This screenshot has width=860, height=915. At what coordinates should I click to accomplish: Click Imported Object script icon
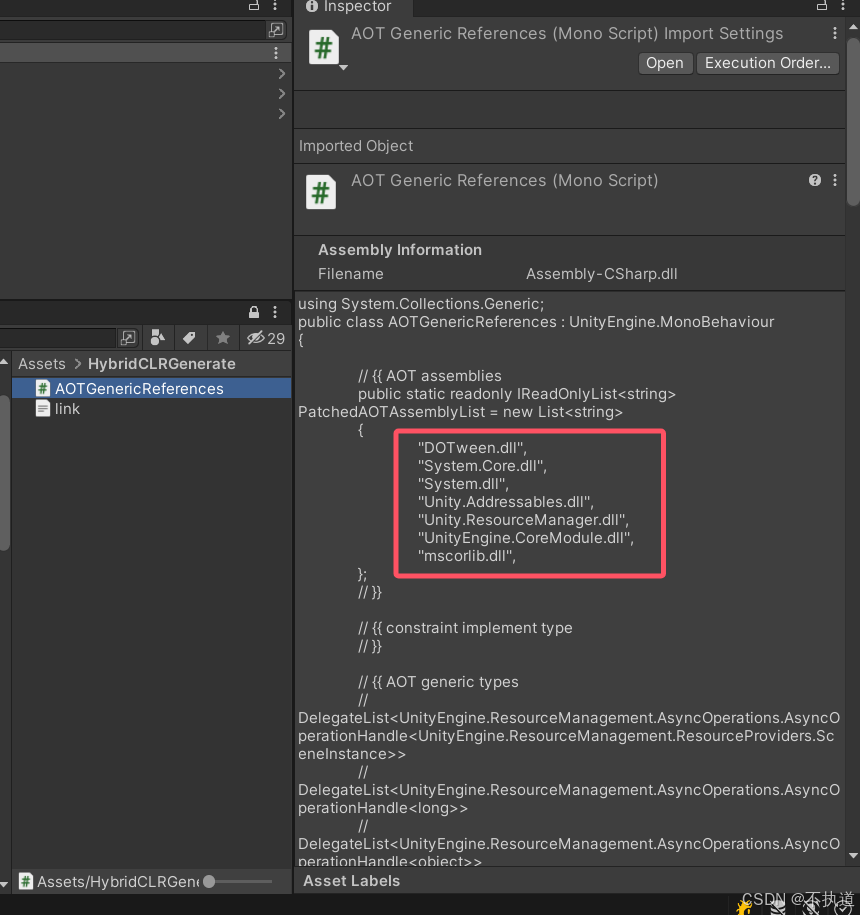pyautogui.click(x=320, y=192)
